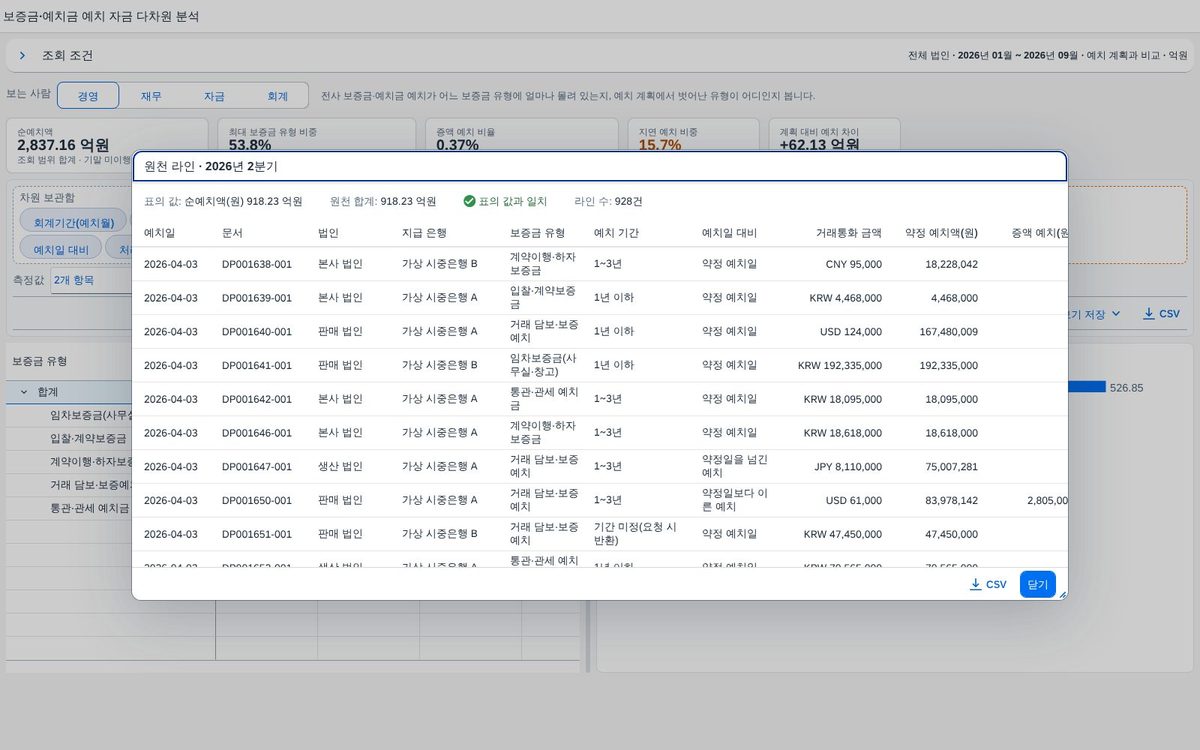The height and width of the screenshot is (750, 1200).
Task: Click the 보증금 유형 column header
Action: 537,233
